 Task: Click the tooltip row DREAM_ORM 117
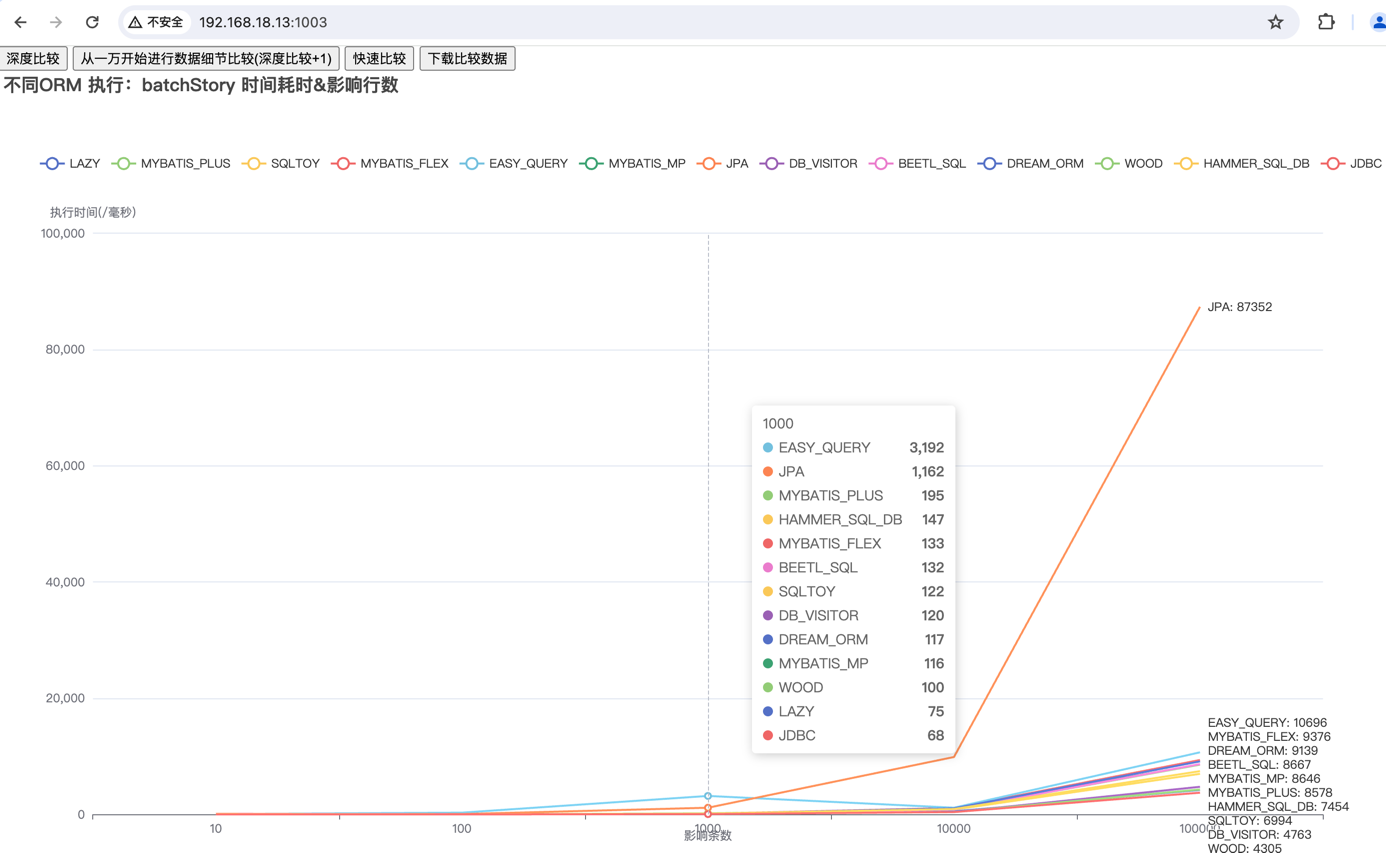(853, 640)
